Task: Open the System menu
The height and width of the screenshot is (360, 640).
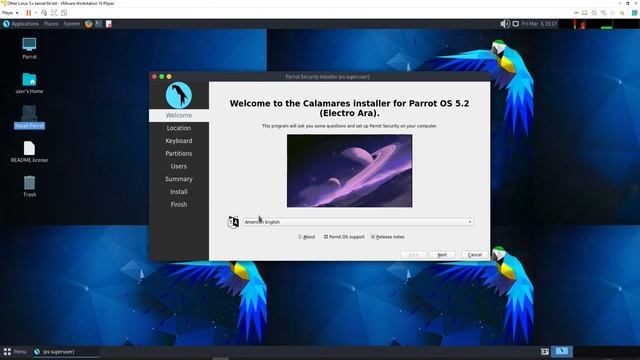Action: 72,24
